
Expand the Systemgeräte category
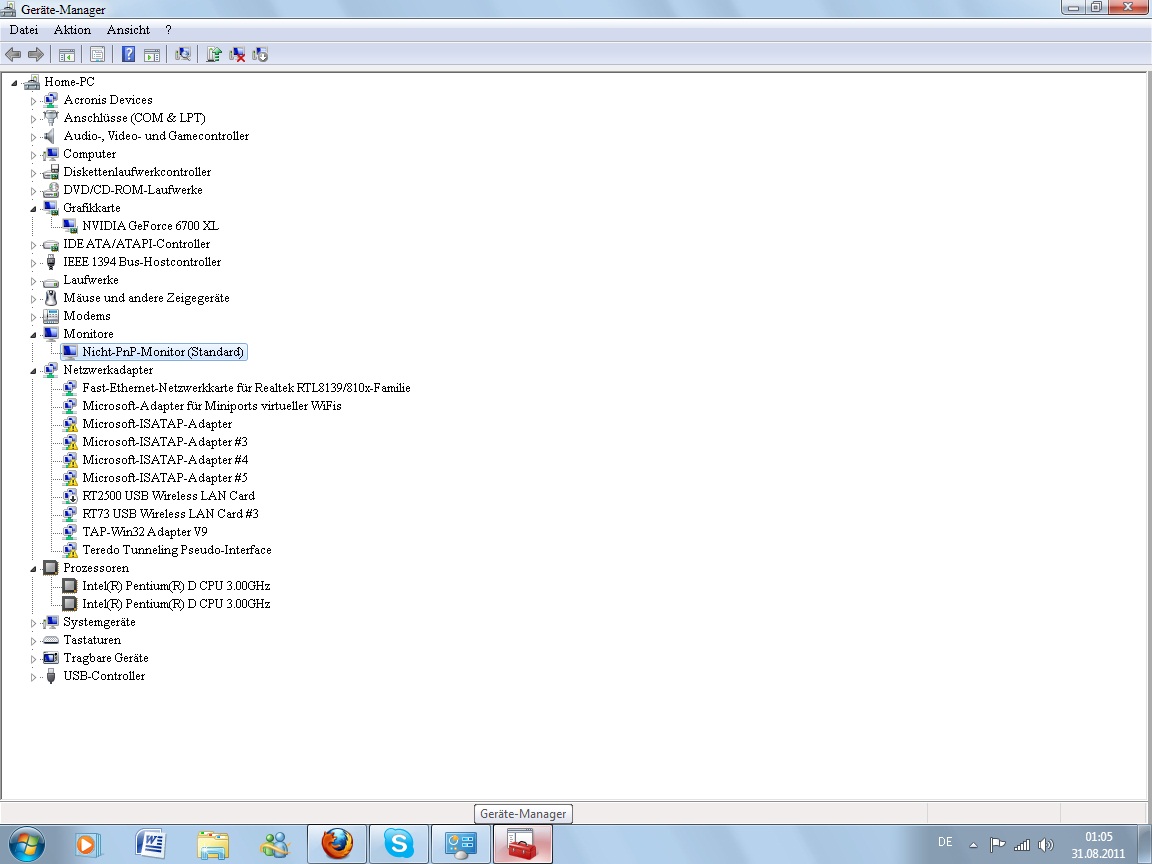tap(33, 623)
